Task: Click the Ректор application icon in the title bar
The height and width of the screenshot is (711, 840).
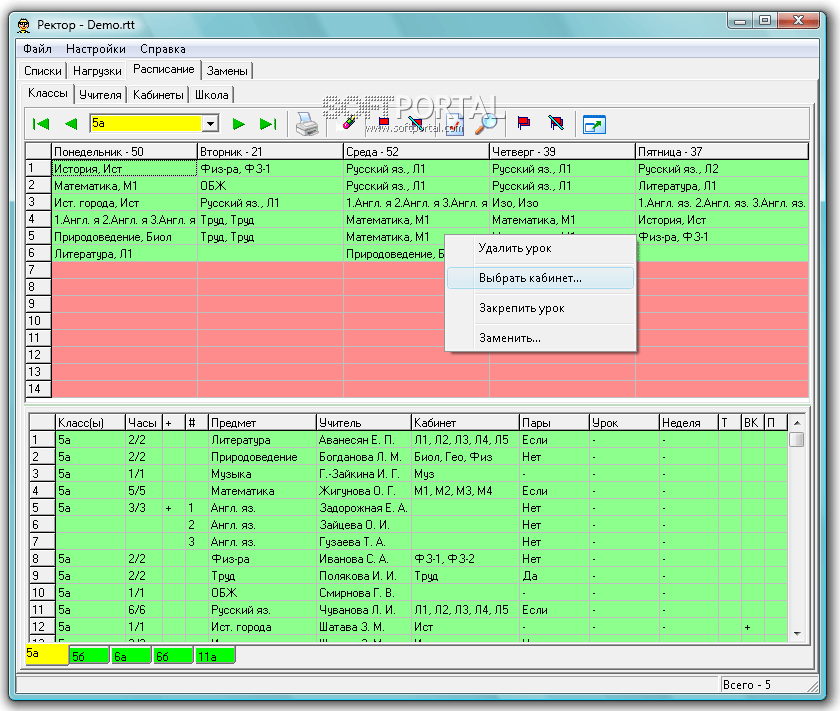Action: point(24,25)
